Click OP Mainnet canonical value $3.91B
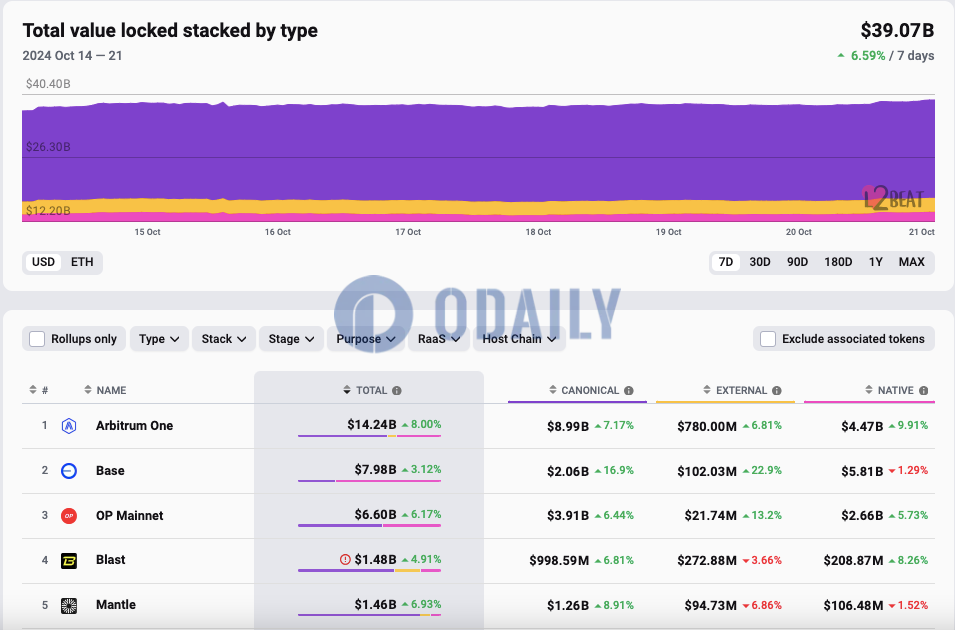The width and height of the screenshot is (955, 630). pyautogui.click(x=568, y=516)
